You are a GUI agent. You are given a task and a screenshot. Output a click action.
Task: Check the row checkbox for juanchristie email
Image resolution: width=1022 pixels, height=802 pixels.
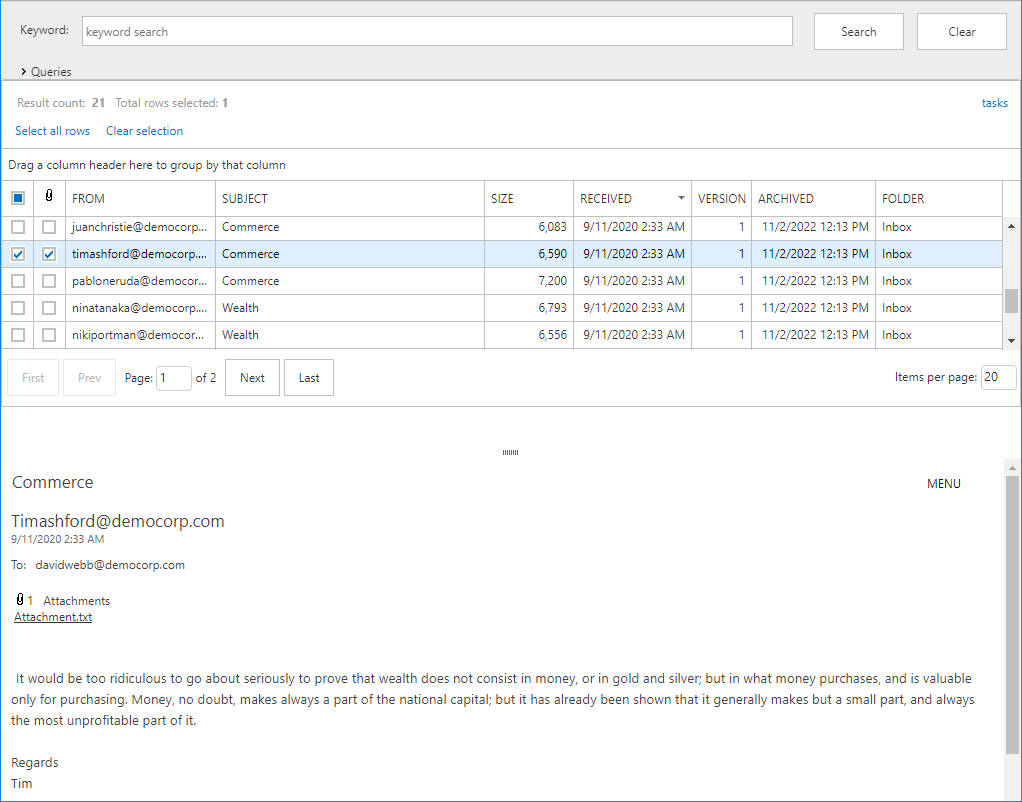[18, 227]
